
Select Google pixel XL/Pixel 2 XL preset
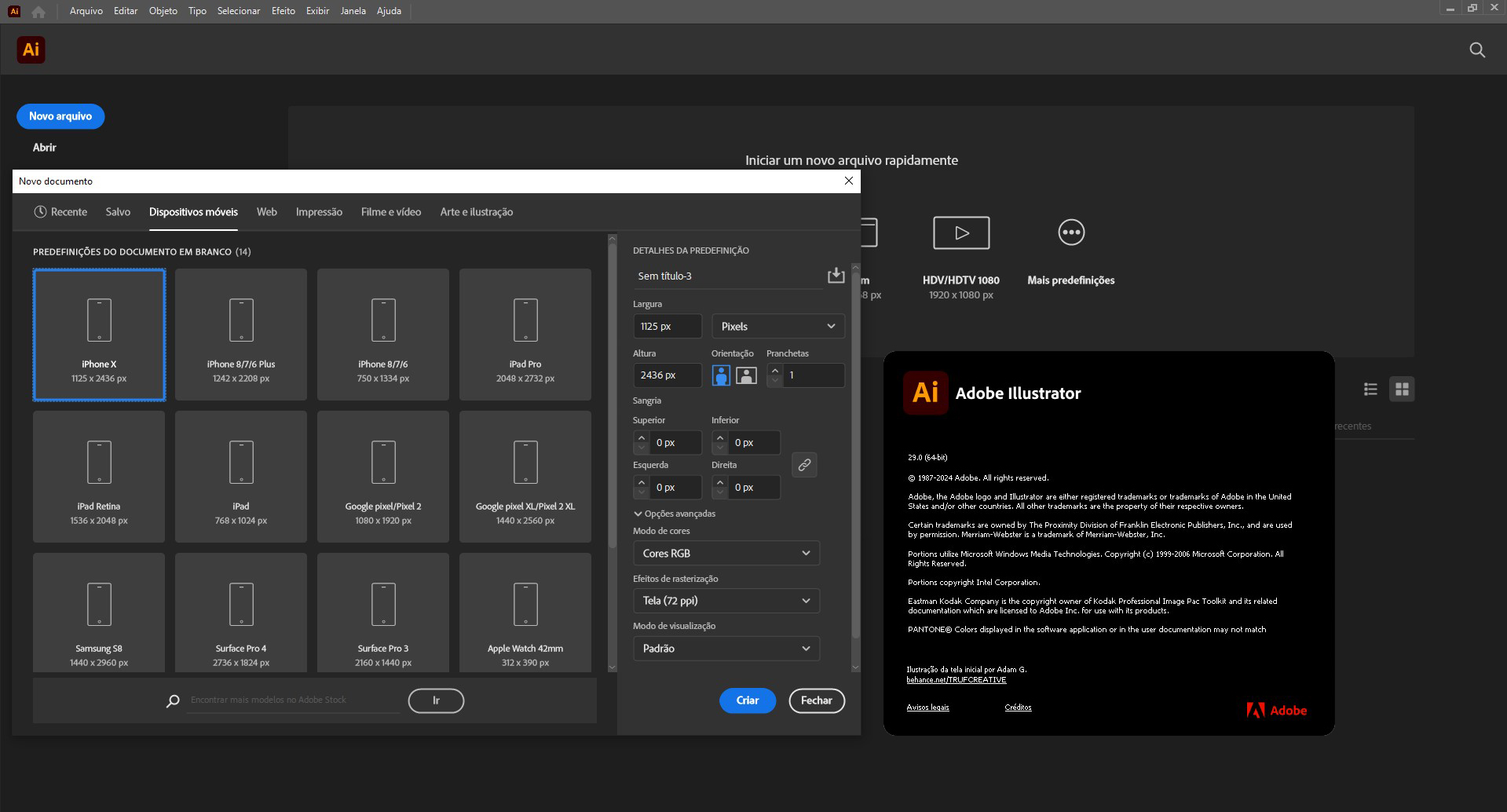(525, 477)
